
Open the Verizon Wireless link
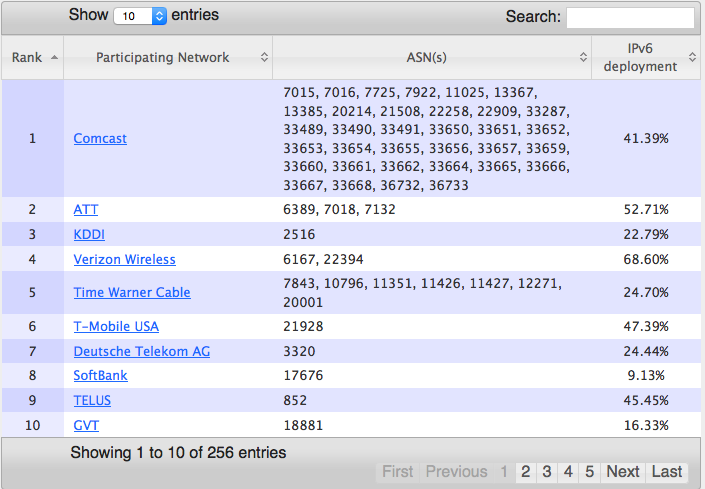(125, 259)
